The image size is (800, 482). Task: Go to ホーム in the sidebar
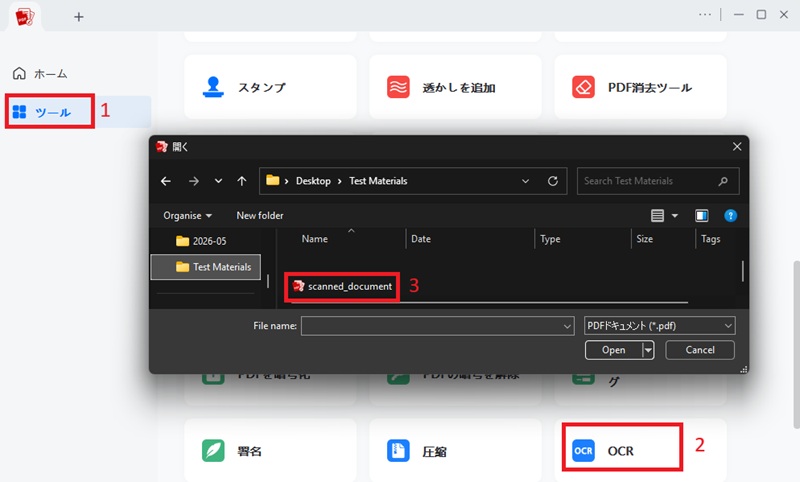coord(40,74)
